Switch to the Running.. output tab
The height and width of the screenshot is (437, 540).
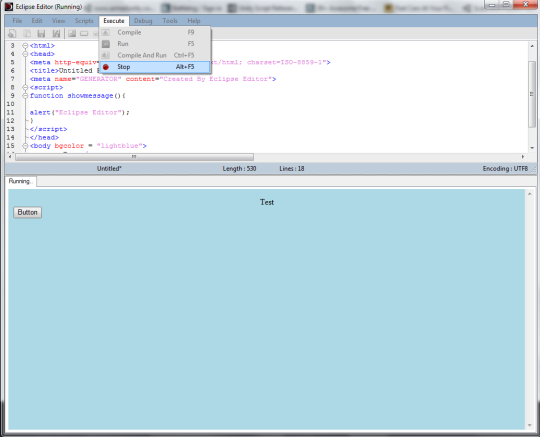click(x=21, y=181)
